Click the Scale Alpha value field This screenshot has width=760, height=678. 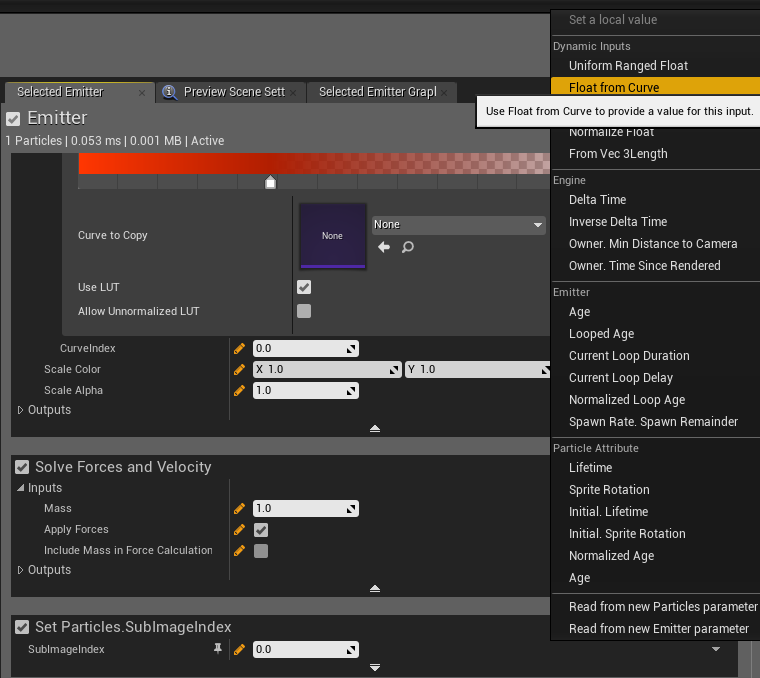pos(306,391)
